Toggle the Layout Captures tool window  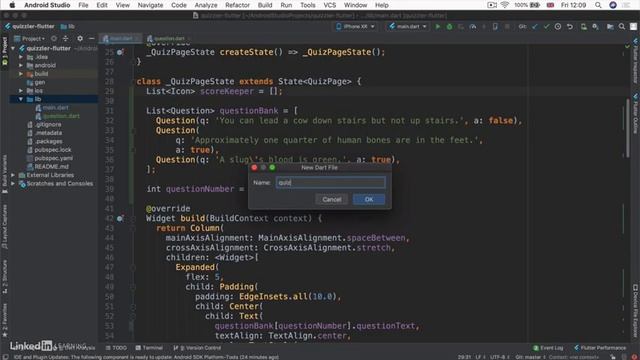(4, 227)
